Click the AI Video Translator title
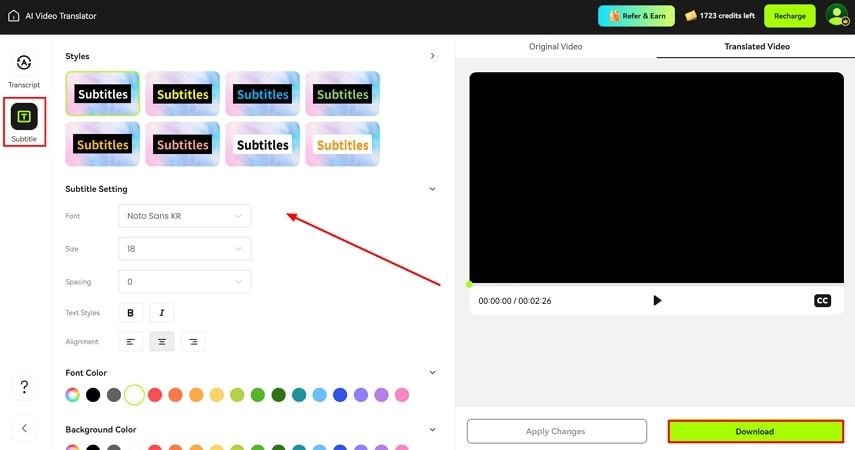 pos(61,16)
